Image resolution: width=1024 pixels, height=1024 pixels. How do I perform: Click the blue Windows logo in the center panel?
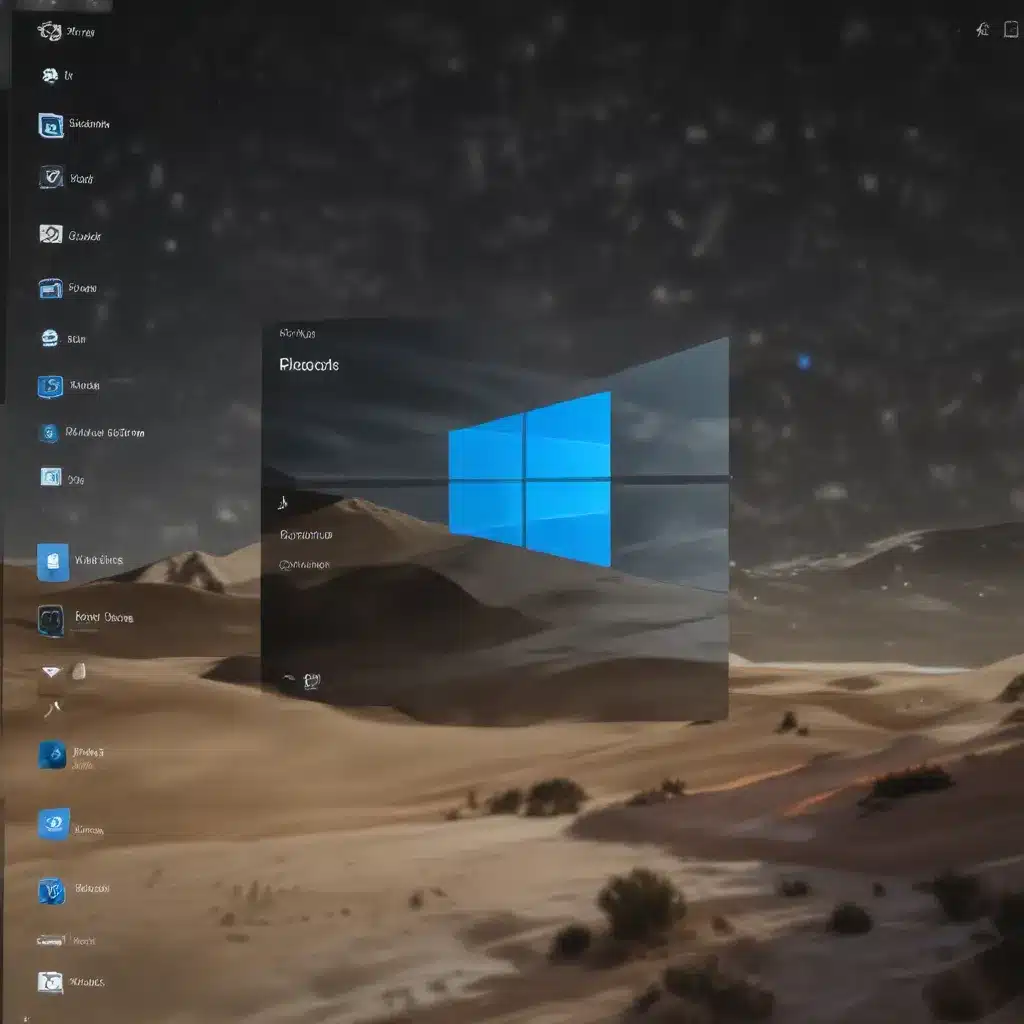pos(530,479)
